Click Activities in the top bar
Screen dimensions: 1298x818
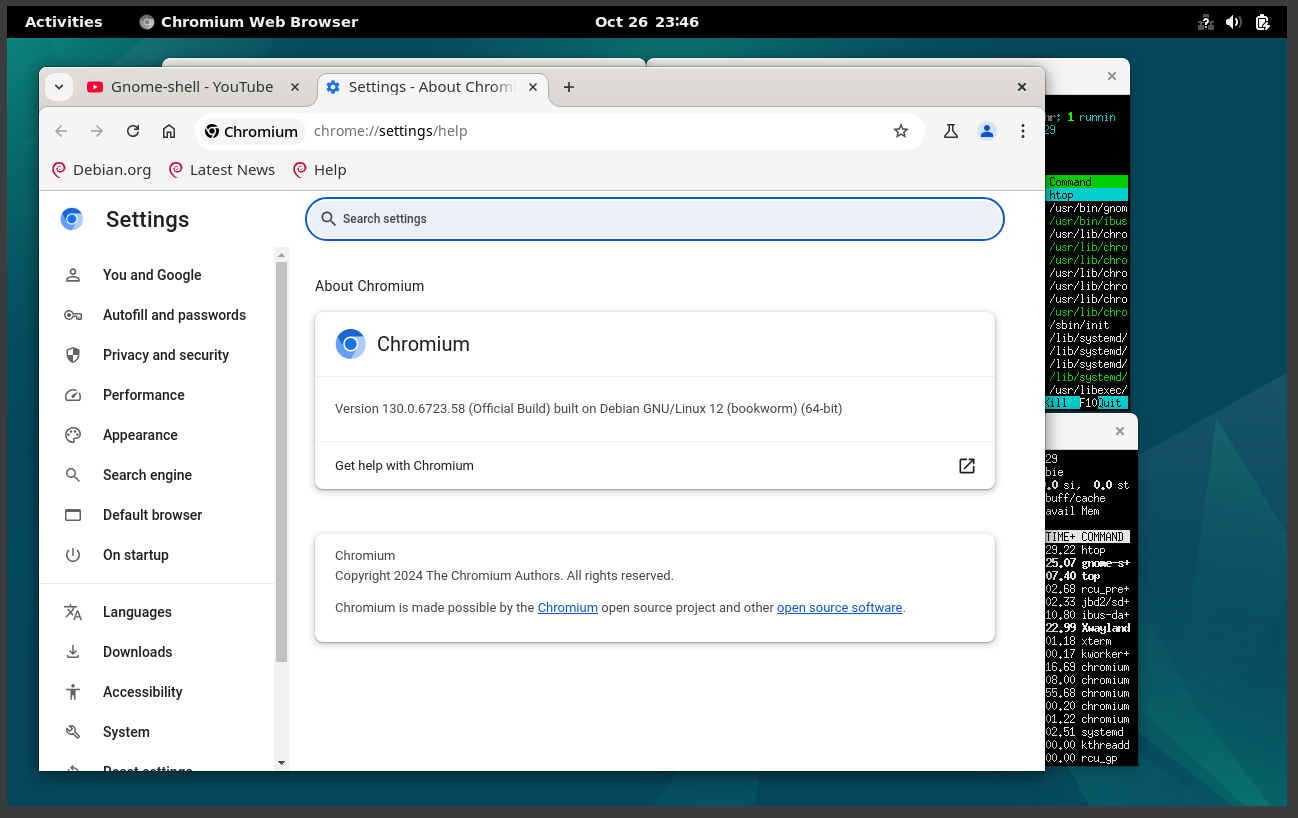point(63,21)
